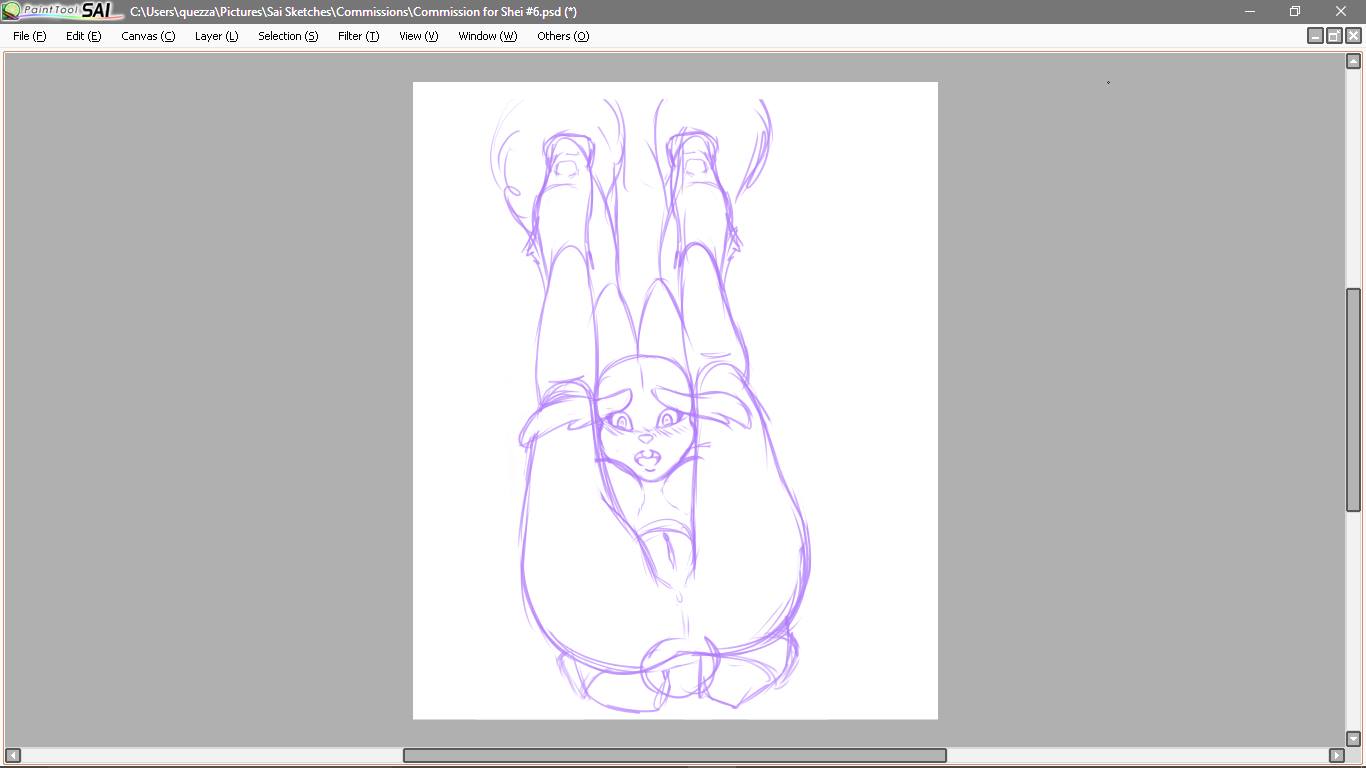Open the Layer menu

(x=216, y=36)
